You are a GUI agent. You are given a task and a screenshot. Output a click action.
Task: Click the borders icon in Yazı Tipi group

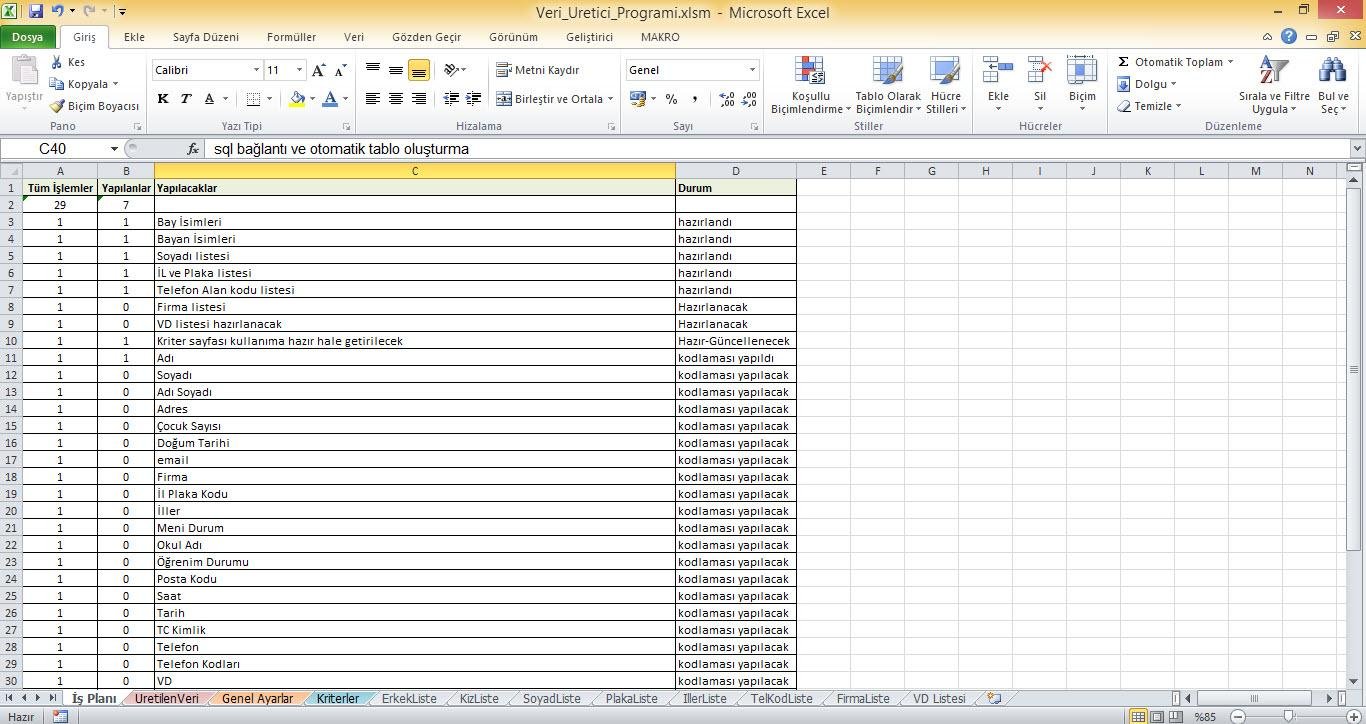pyautogui.click(x=253, y=99)
